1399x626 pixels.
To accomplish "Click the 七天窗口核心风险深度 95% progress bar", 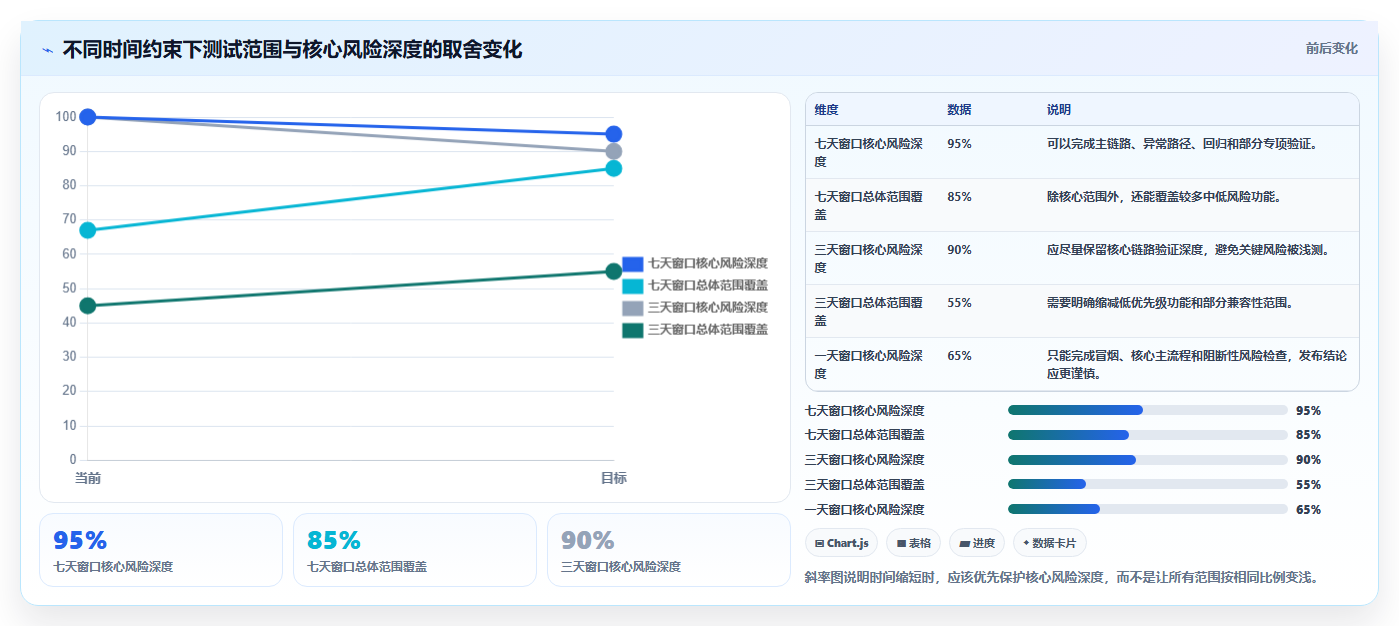I will [x=1148, y=410].
